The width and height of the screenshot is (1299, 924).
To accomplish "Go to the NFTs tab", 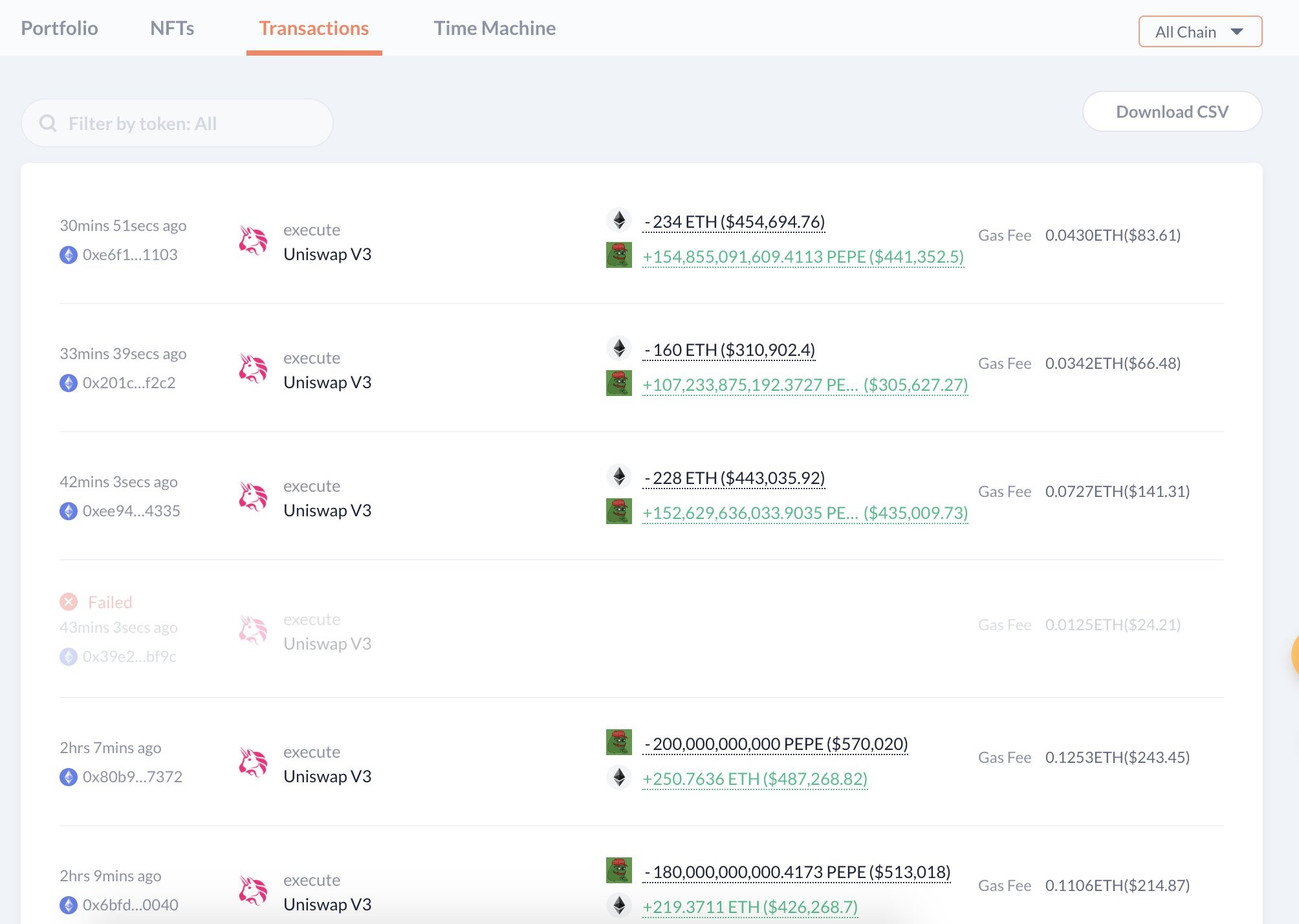I will pos(172,28).
